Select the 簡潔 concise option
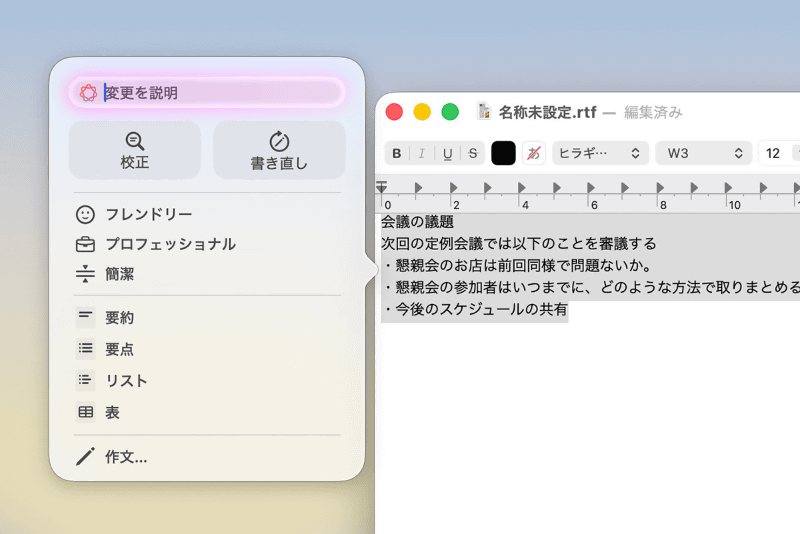 point(207,274)
